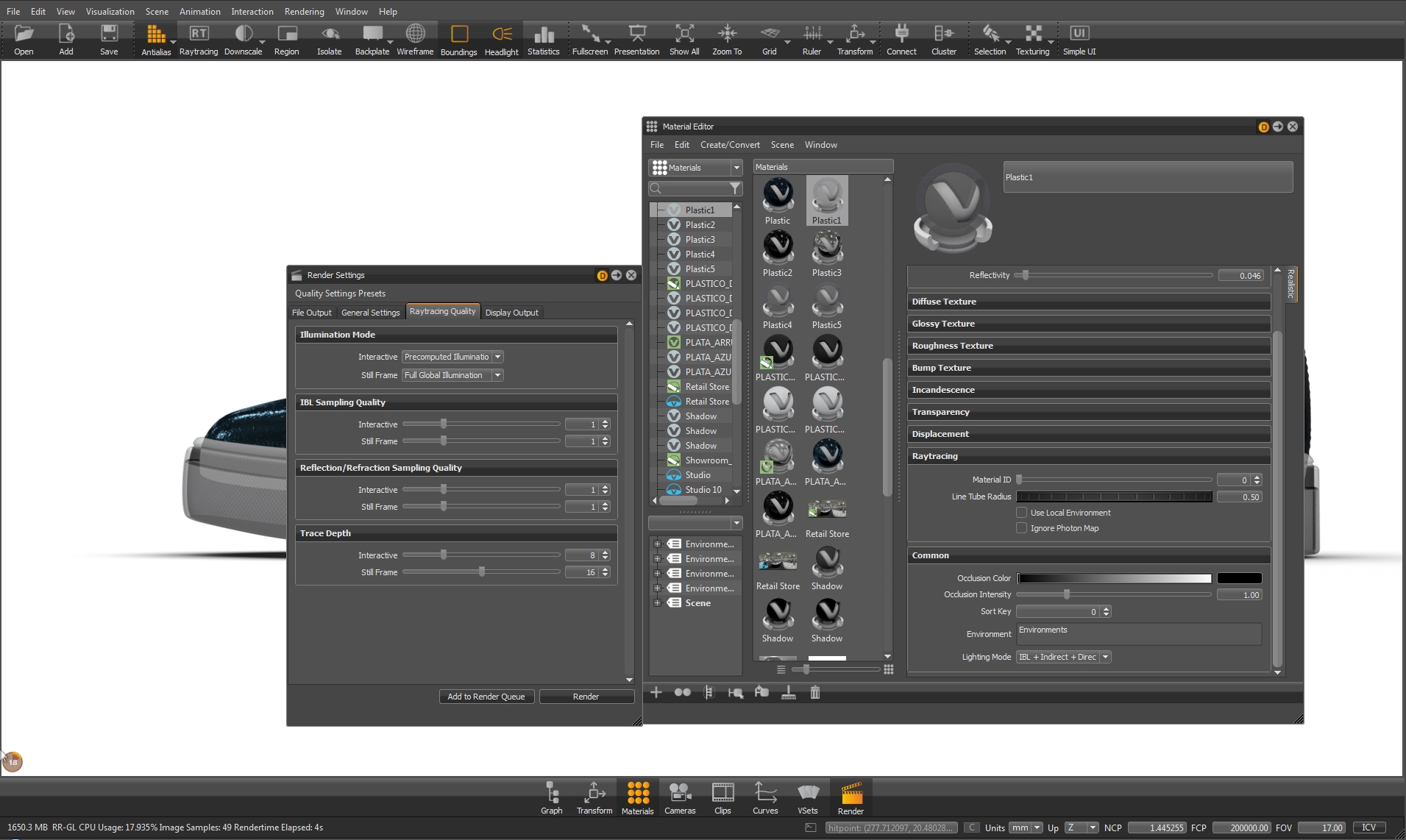Select Plastic3 material thumbnail

point(827,254)
